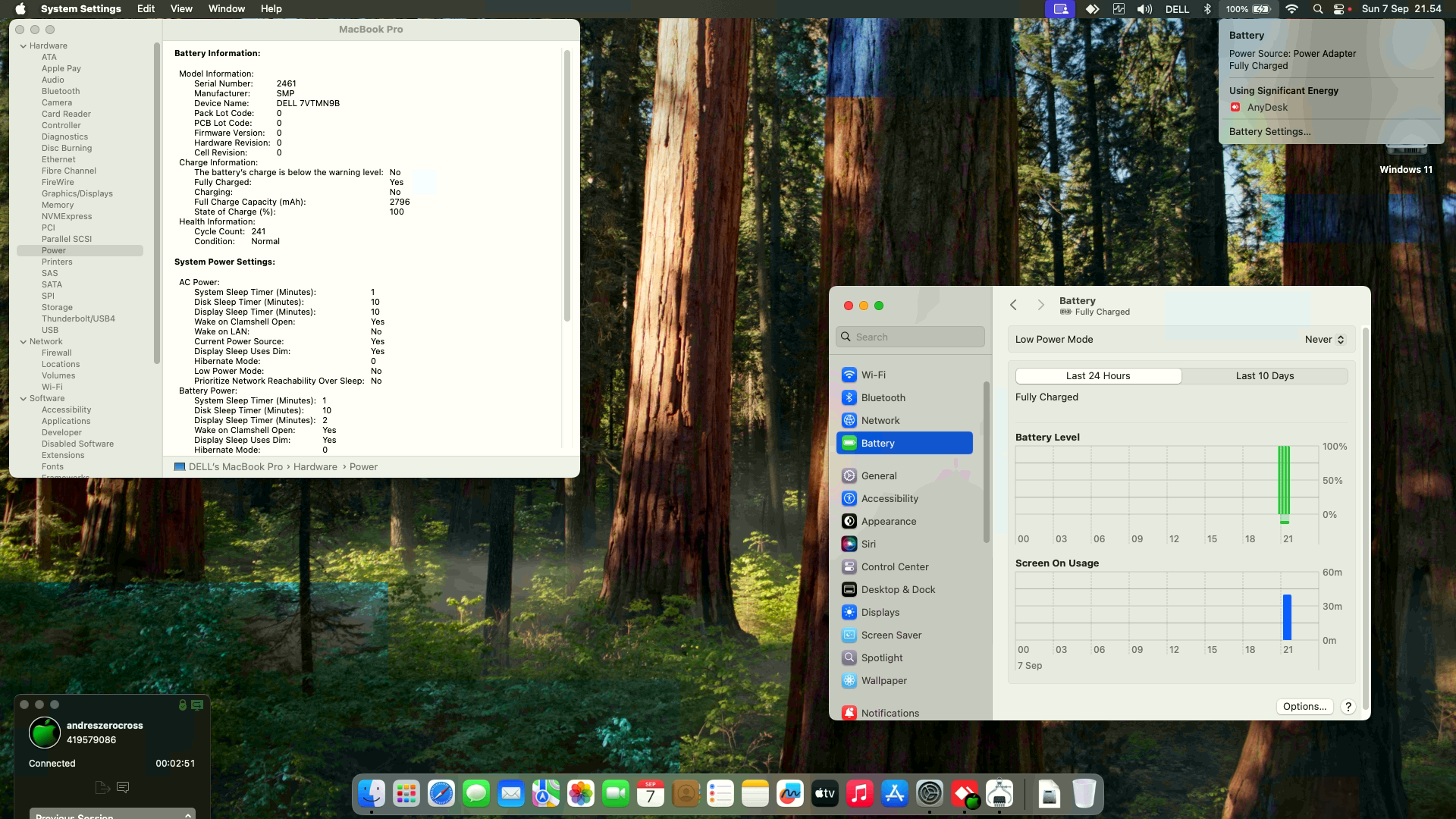The height and width of the screenshot is (819, 1456).
Task: Select Storage in System Information sidebar
Action: [x=57, y=308]
